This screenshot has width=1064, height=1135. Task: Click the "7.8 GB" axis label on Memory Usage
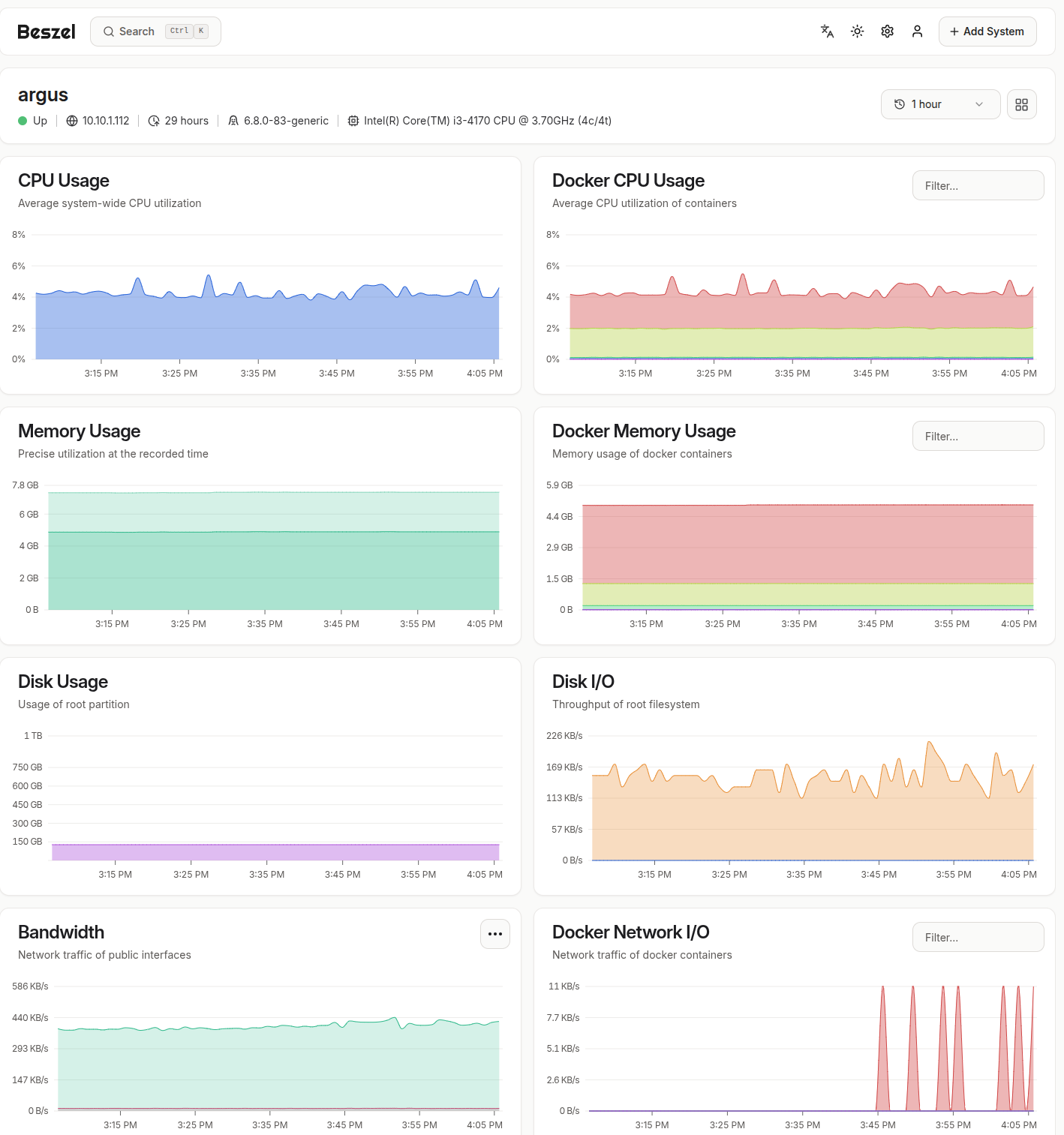26,485
